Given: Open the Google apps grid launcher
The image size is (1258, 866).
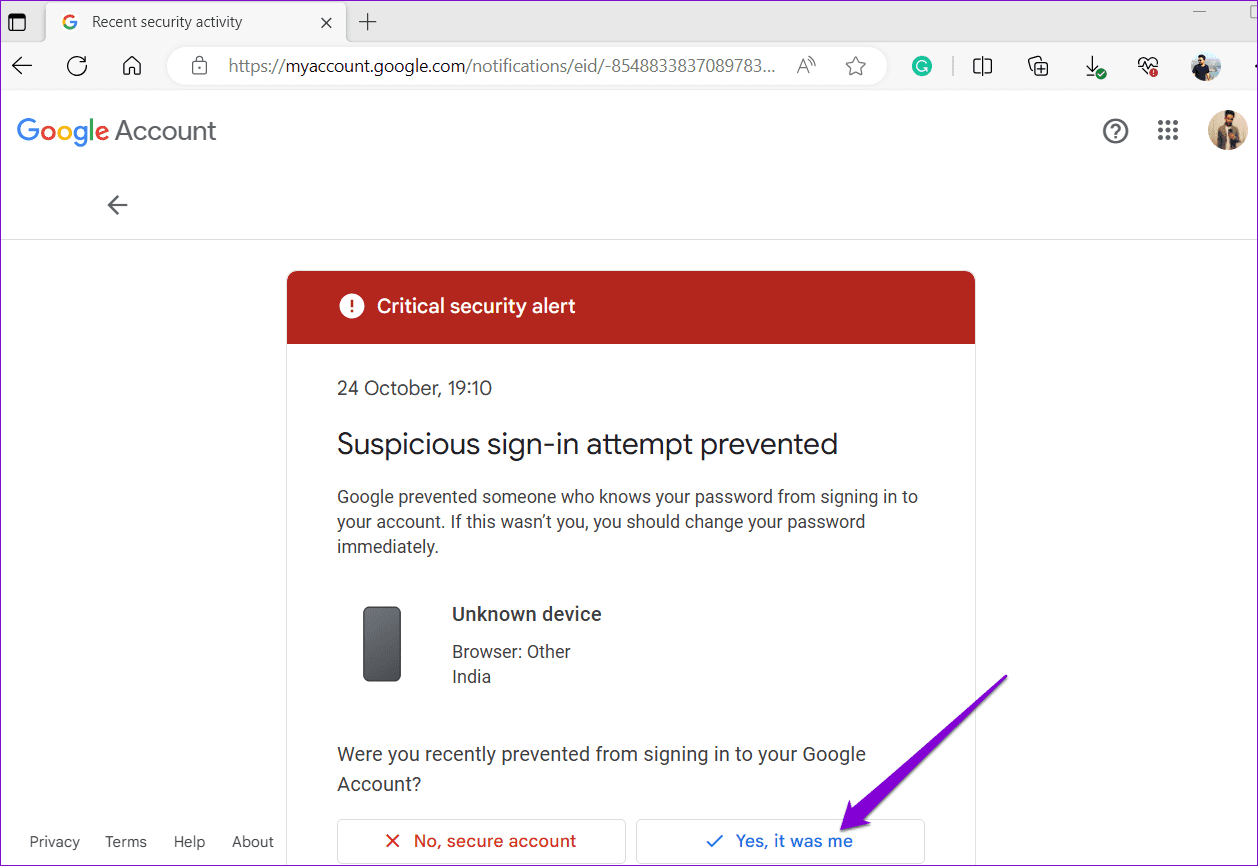Looking at the screenshot, I should pyautogui.click(x=1167, y=130).
